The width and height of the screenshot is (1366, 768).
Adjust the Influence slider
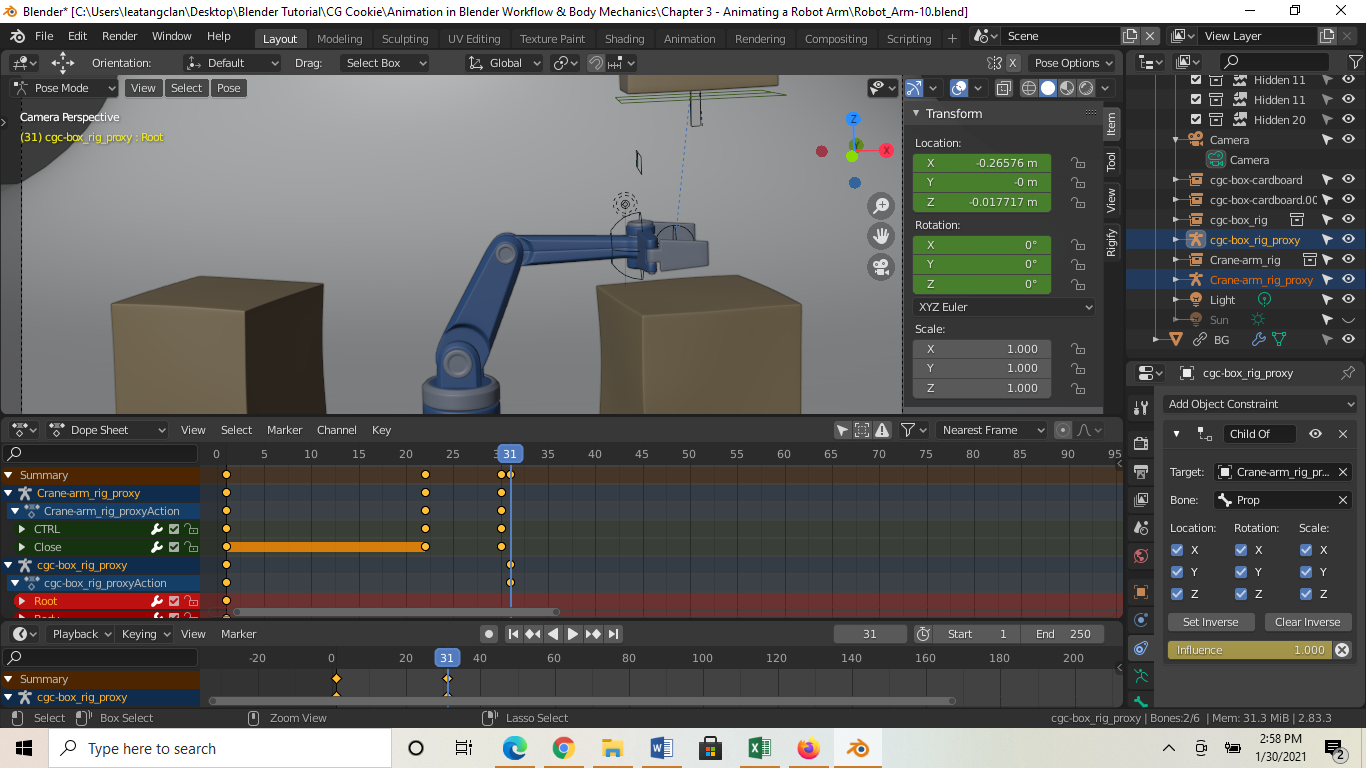coord(1250,650)
